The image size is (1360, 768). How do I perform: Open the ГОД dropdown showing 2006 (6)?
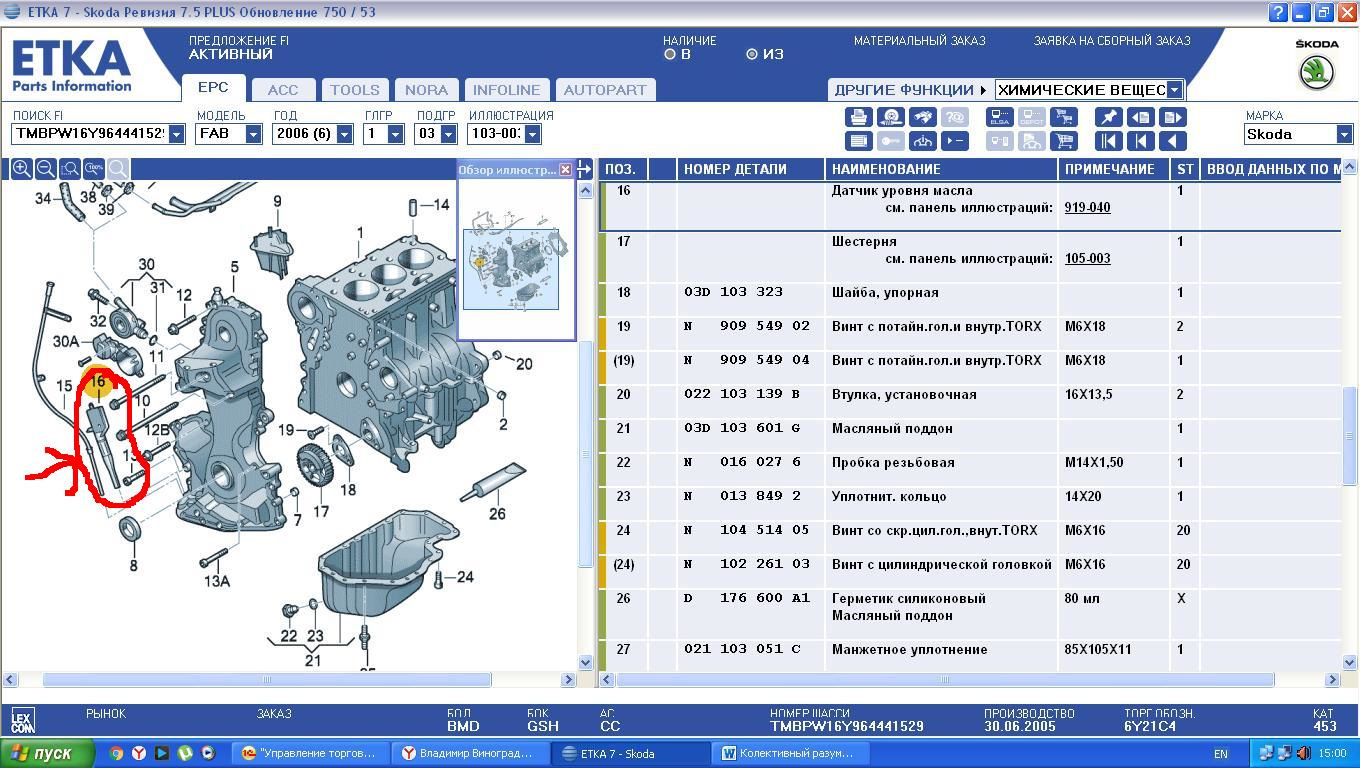(344, 134)
